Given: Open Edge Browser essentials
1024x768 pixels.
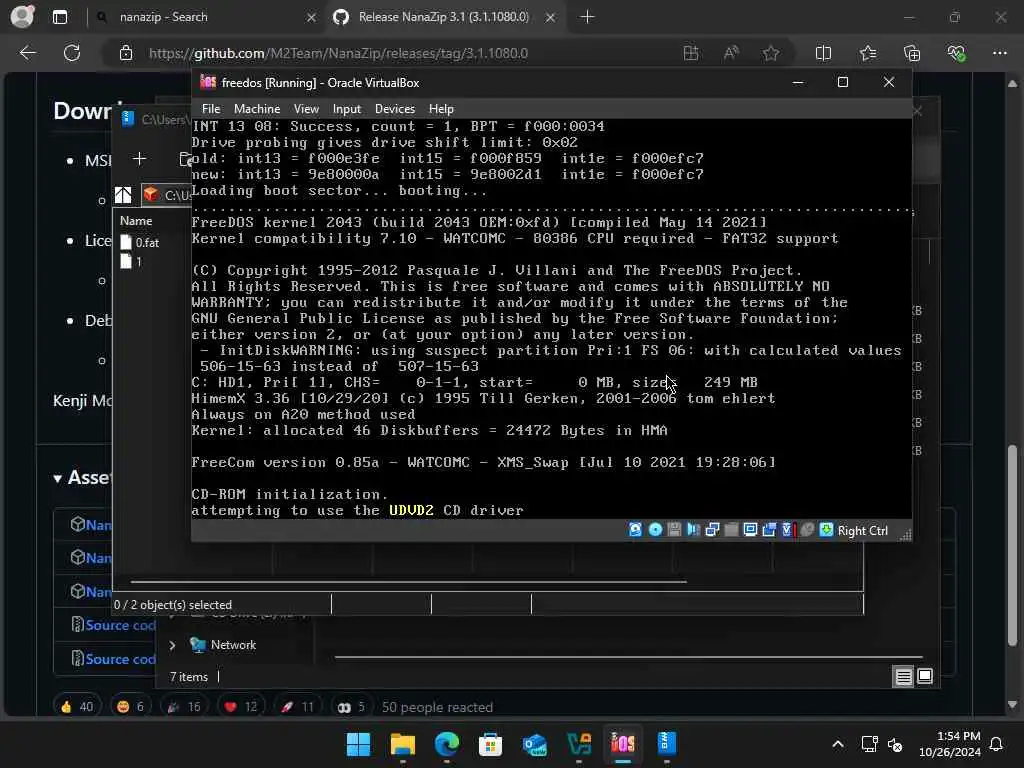Looking at the screenshot, I should [956, 54].
